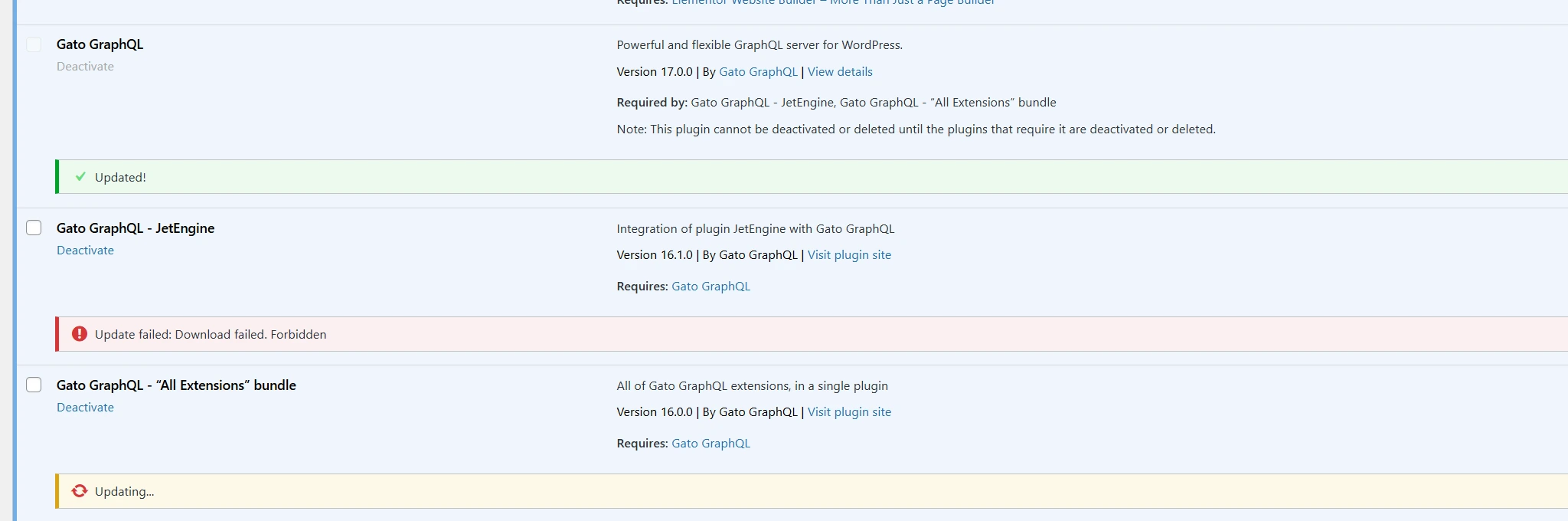Click "All of Gato GraphQL extensions" description
Viewport: 1568px width, 521px height.
(x=752, y=386)
